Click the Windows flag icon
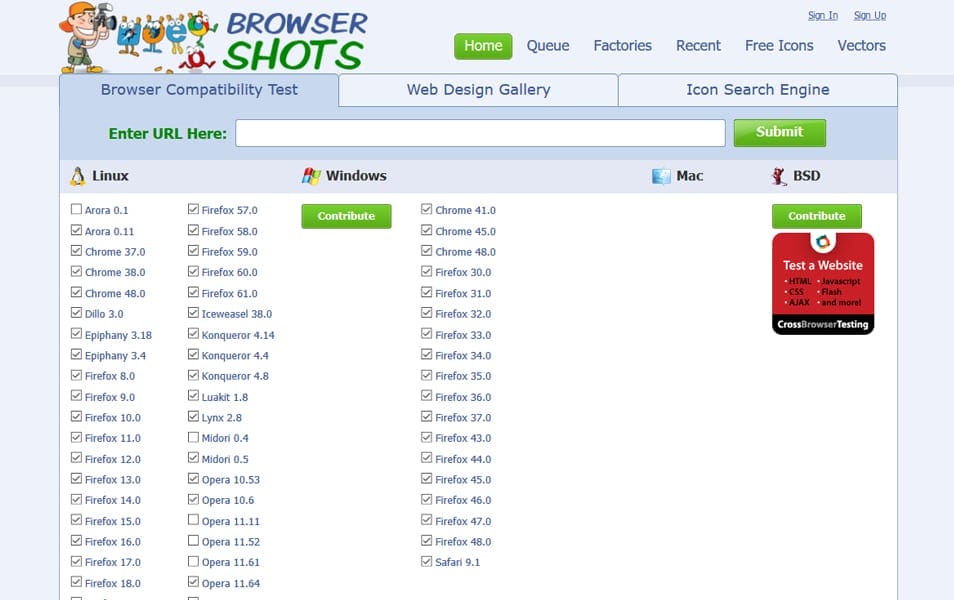The height and width of the screenshot is (600, 954). tap(311, 176)
